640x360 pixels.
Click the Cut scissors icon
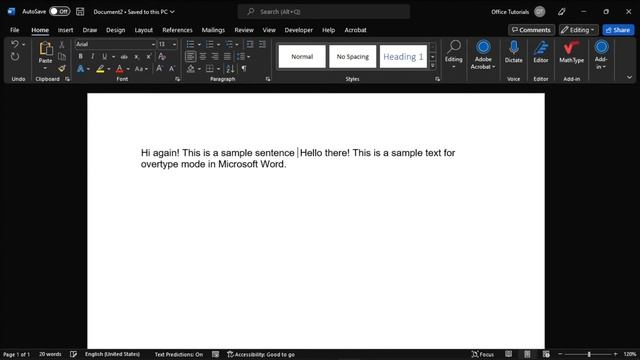pos(62,44)
